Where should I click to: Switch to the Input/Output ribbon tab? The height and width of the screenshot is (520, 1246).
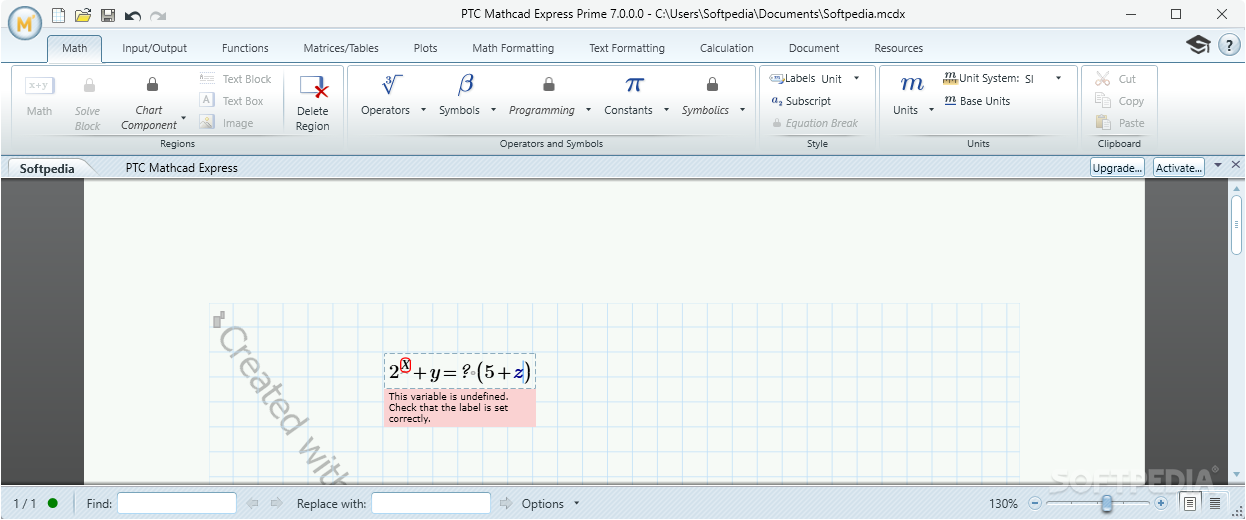click(155, 48)
